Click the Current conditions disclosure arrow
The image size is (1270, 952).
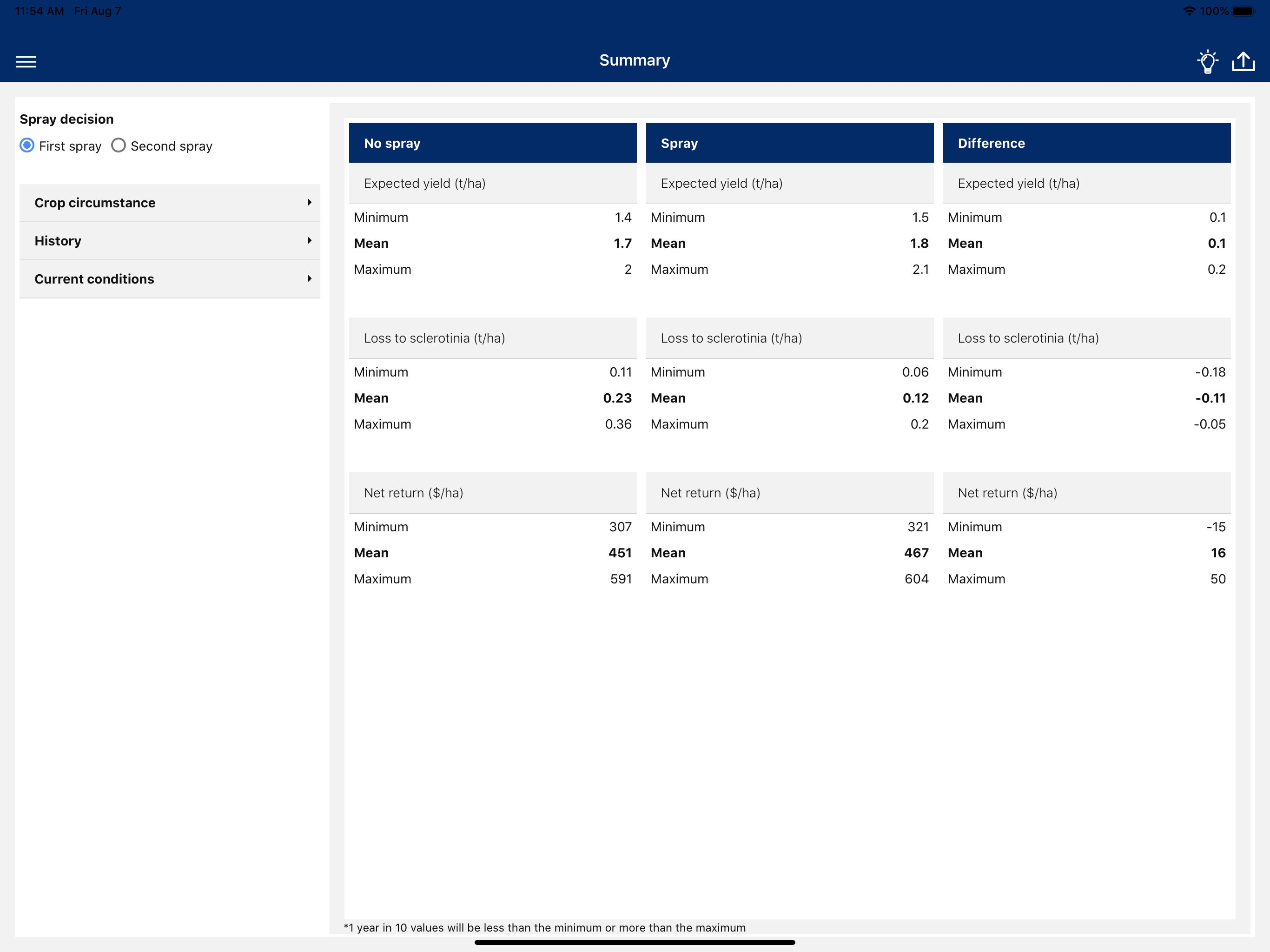(x=309, y=278)
